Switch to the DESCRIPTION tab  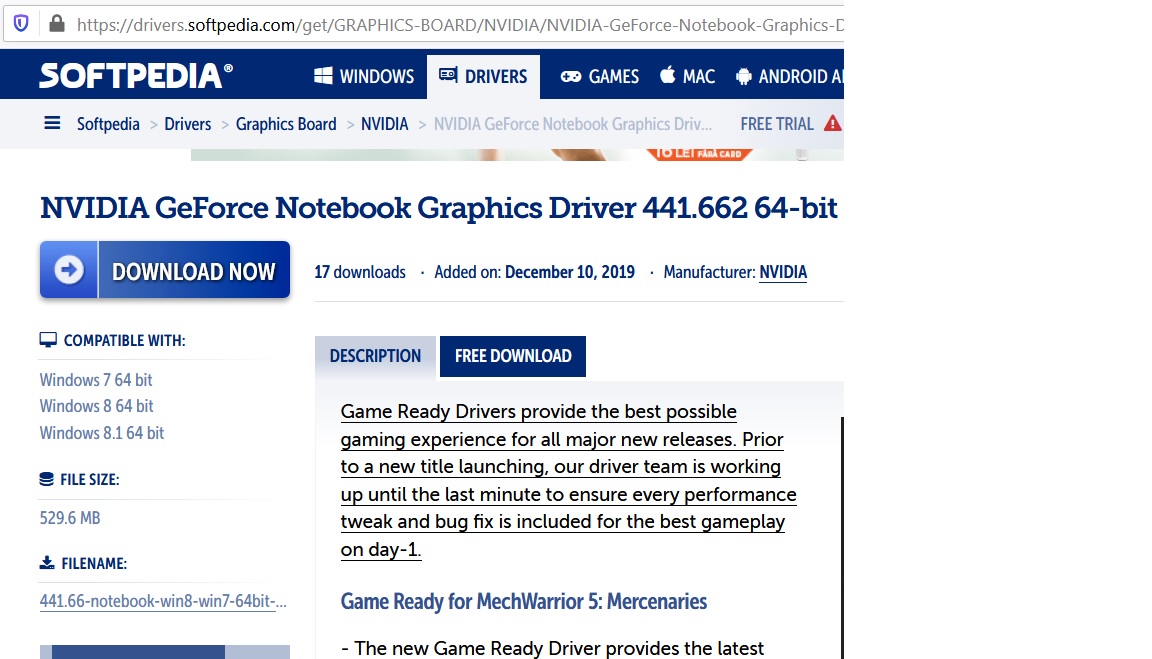coord(375,356)
